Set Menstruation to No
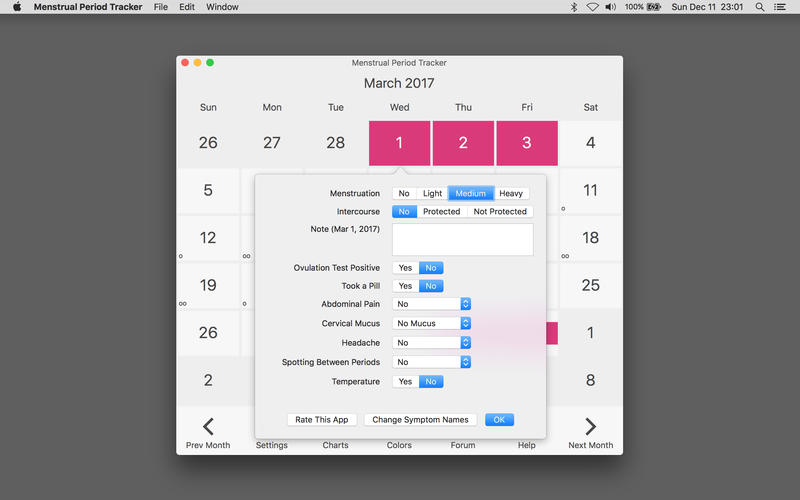Image resolution: width=800 pixels, height=500 pixels. [x=404, y=193]
